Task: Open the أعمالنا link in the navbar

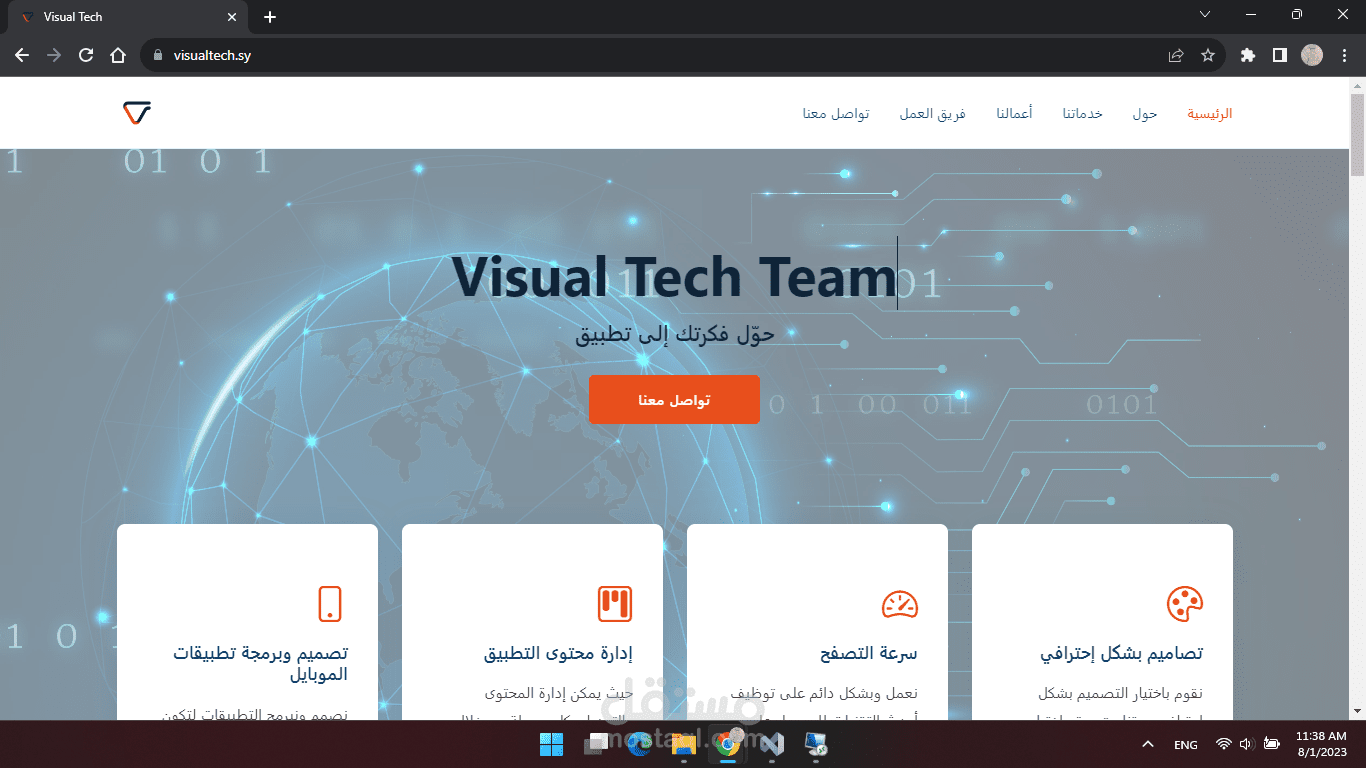Action: [x=1014, y=113]
